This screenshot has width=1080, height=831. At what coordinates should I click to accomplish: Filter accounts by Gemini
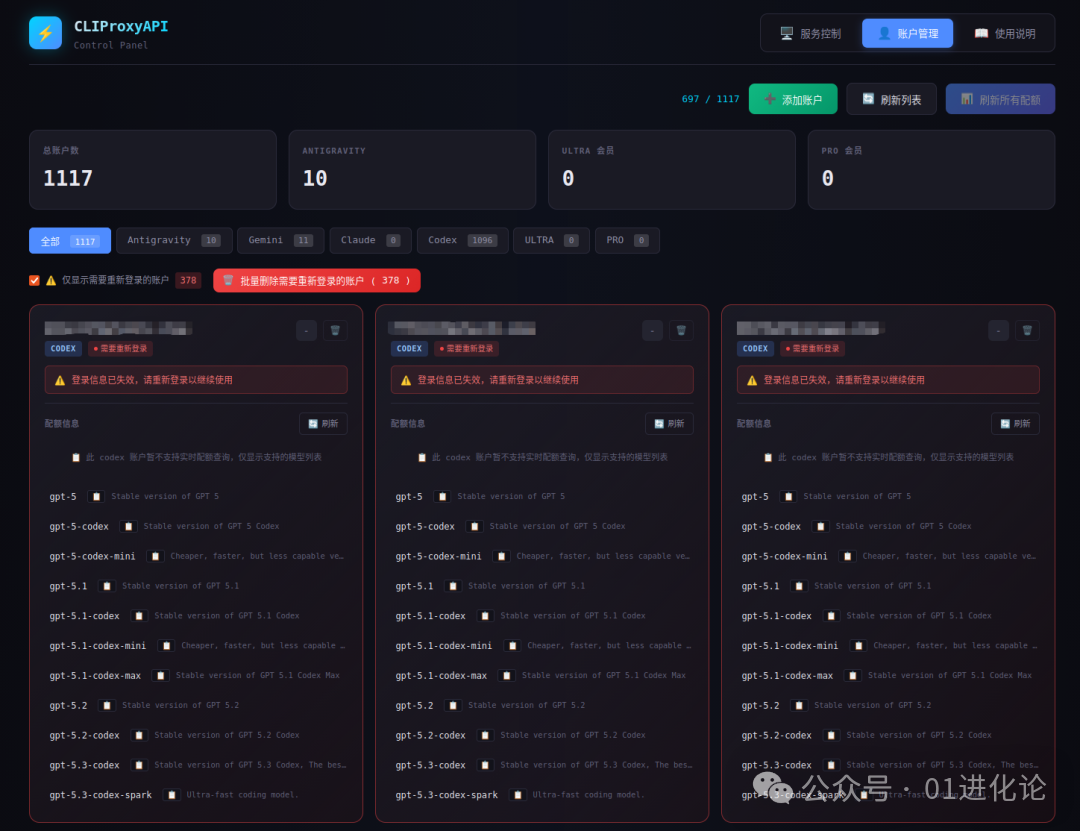tap(281, 240)
